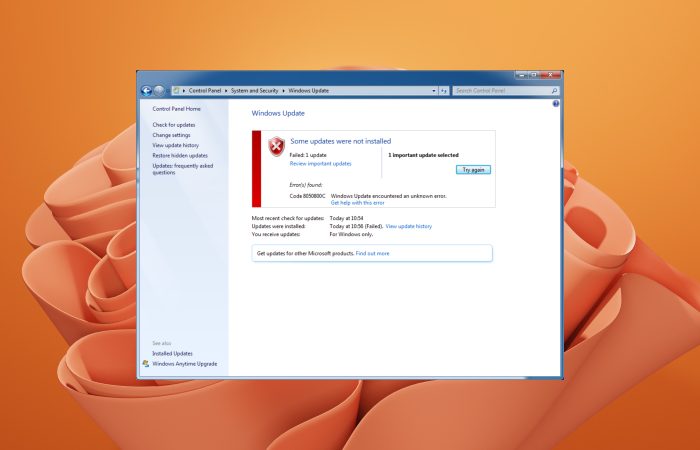Open Change settings
This screenshot has height=450, width=700.
(171, 135)
